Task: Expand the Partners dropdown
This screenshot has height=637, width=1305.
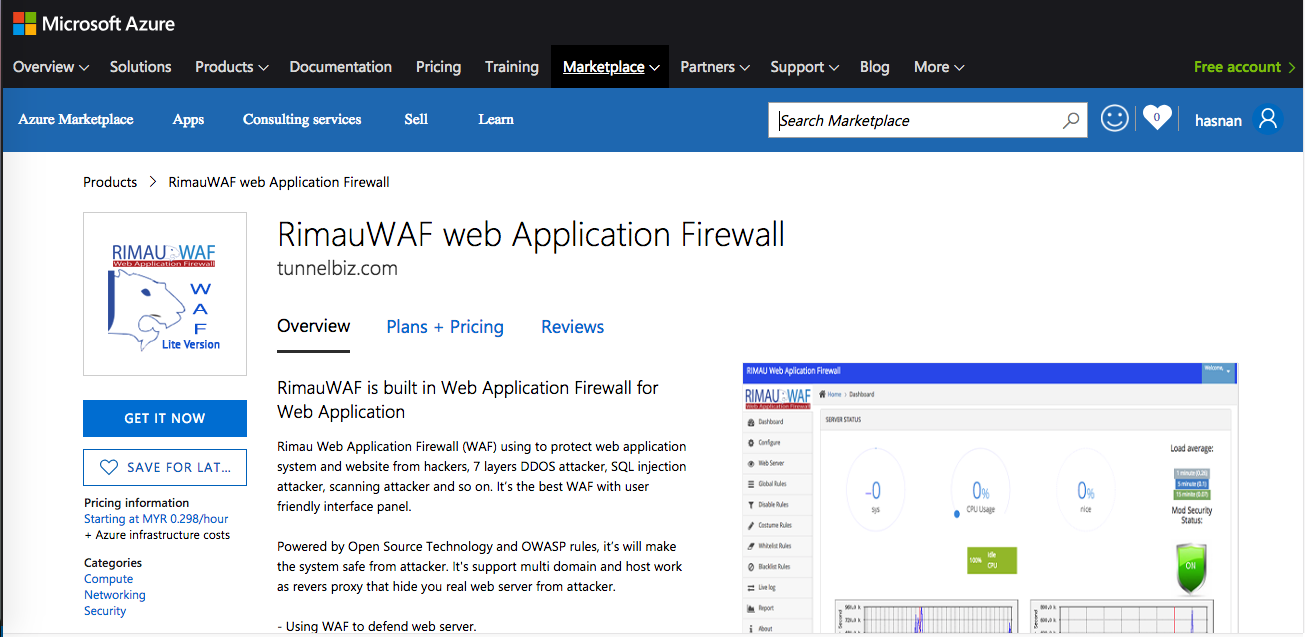Action: tap(715, 67)
